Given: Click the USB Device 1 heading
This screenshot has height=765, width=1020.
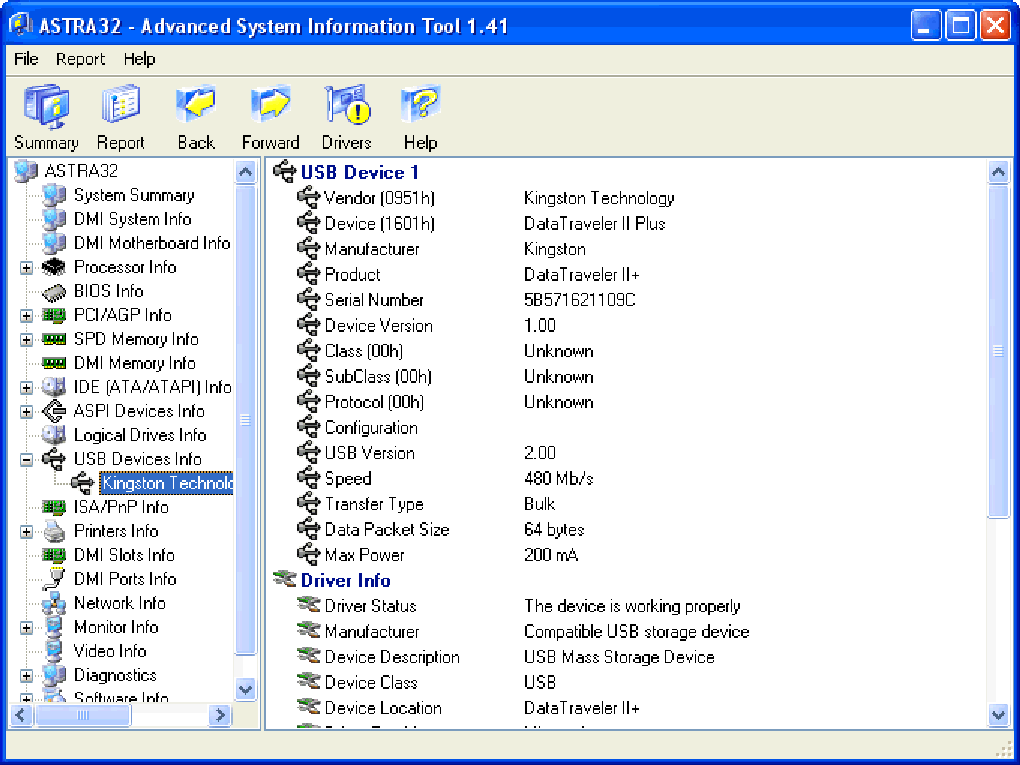Looking at the screenshot, I should click(360, 172).
